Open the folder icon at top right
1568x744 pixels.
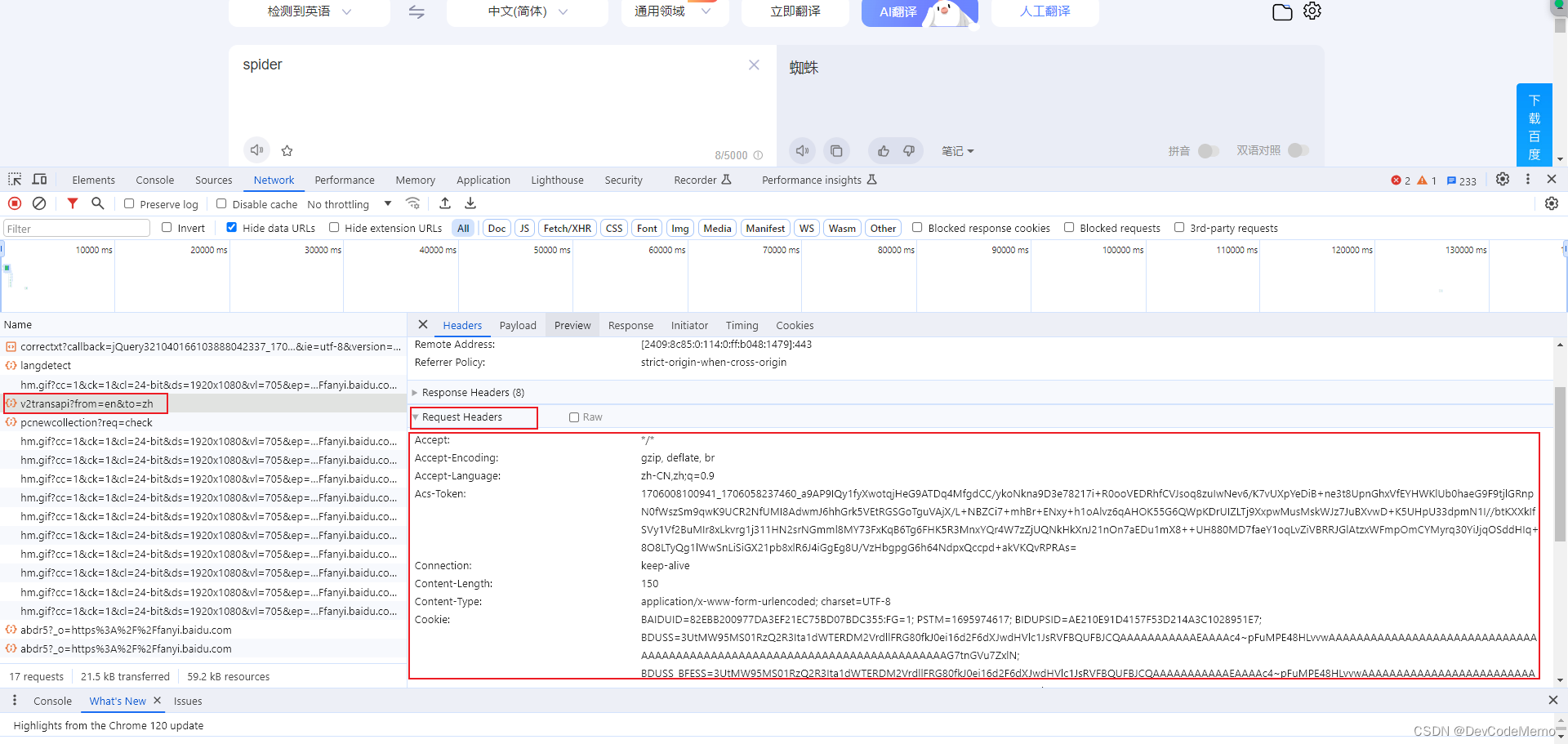click(1282, 11)
